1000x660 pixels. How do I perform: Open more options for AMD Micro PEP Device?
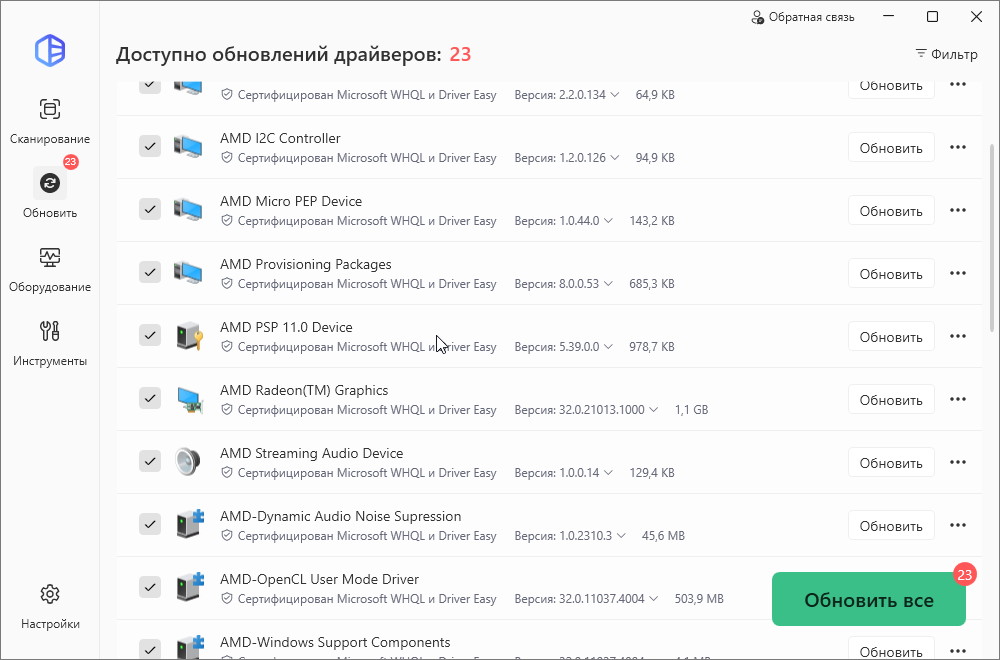pos(958,210)
